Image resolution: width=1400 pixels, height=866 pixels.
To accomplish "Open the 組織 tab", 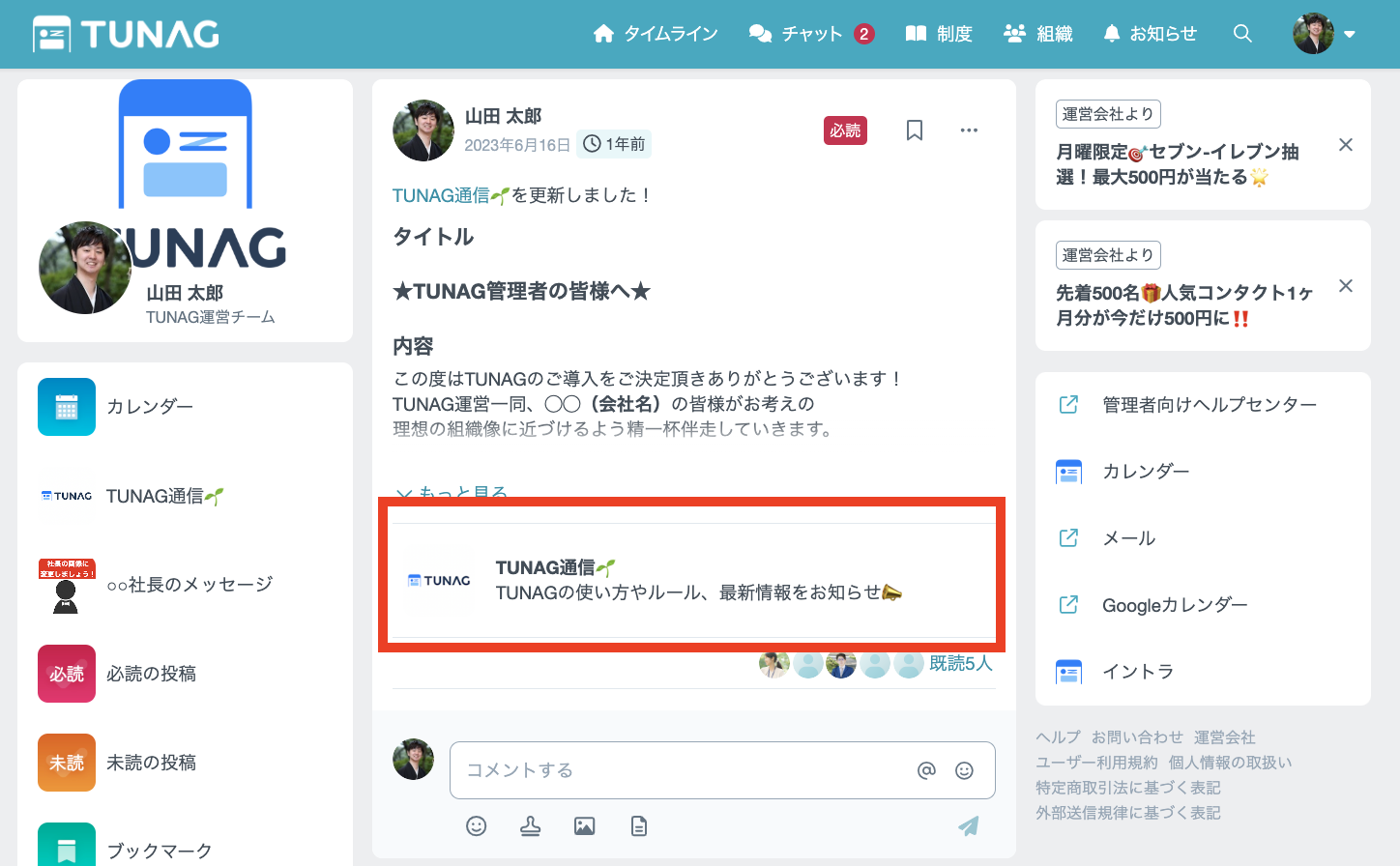I will click(1038, 34).
